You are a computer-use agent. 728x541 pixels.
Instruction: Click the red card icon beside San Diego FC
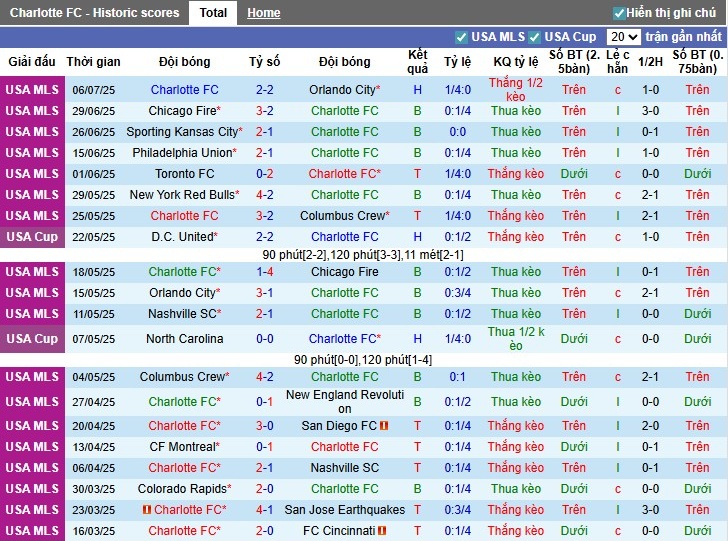[384, 425]
